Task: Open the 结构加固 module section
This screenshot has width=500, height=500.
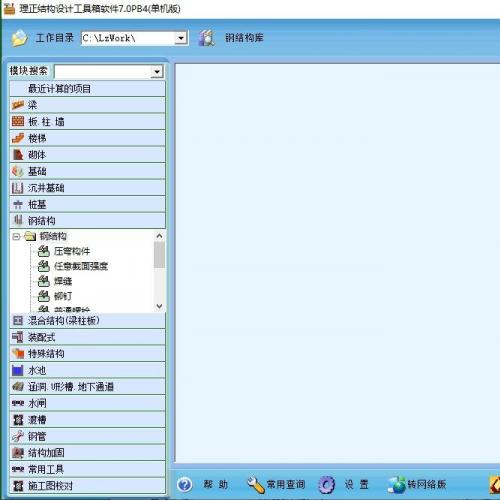Action: coord(88,453)
